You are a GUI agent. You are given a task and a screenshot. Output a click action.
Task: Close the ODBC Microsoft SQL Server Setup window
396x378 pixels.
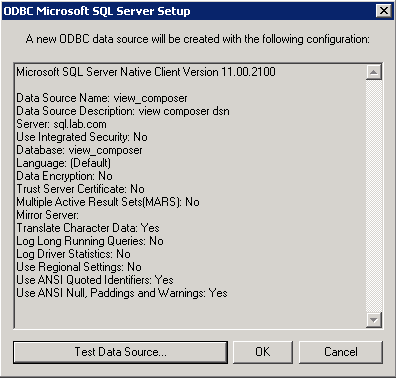[384, 11]
